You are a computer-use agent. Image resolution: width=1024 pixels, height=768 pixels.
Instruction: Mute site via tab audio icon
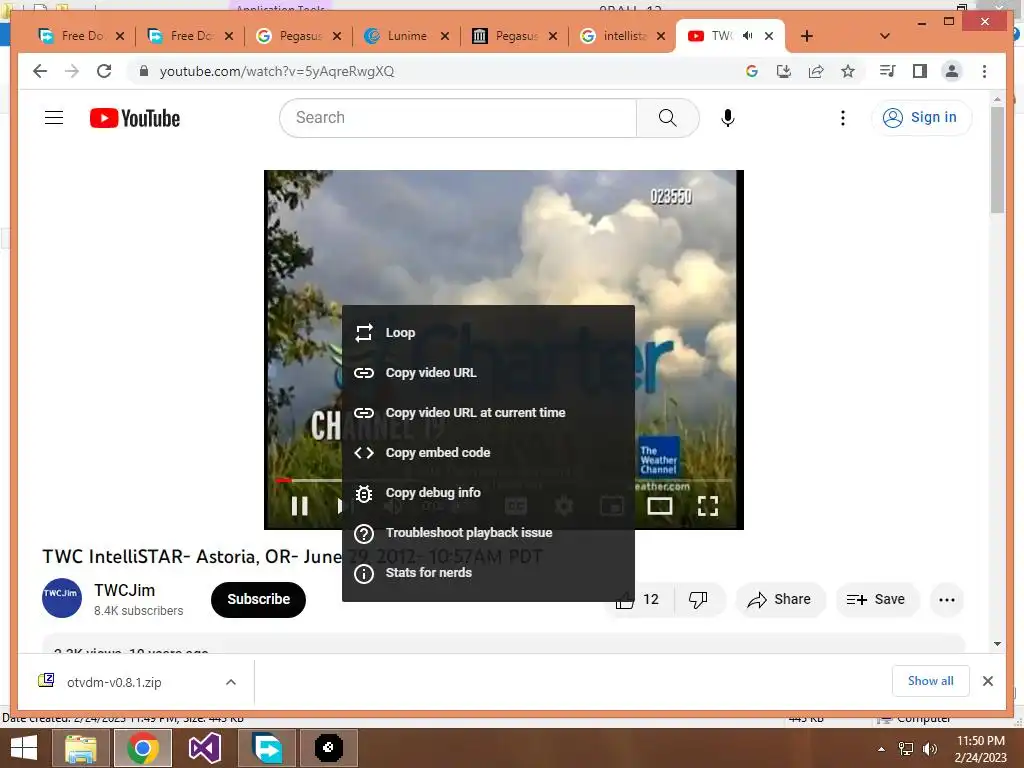tap(747, 36)
